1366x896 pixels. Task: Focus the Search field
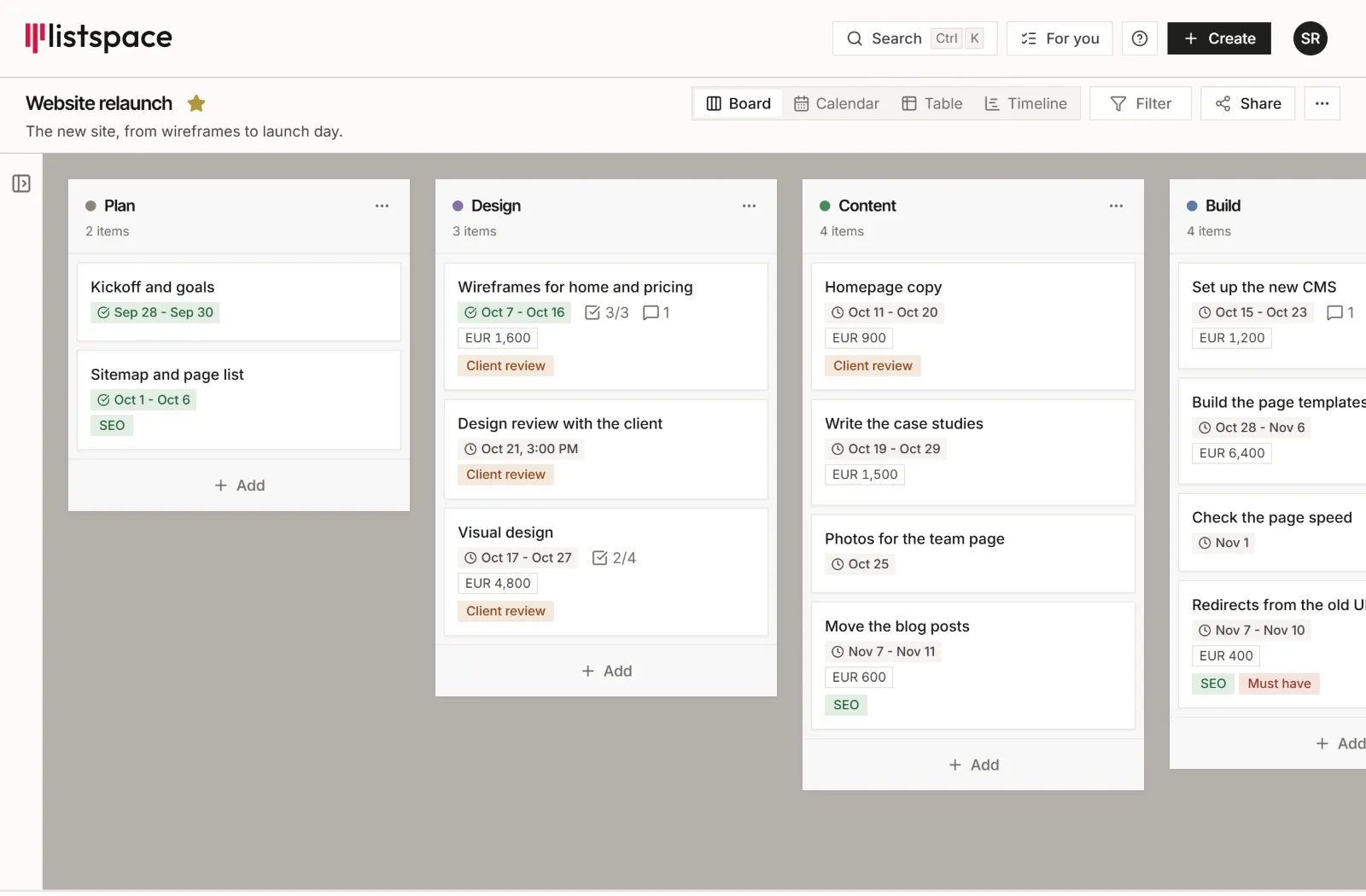tap(914, 38)
